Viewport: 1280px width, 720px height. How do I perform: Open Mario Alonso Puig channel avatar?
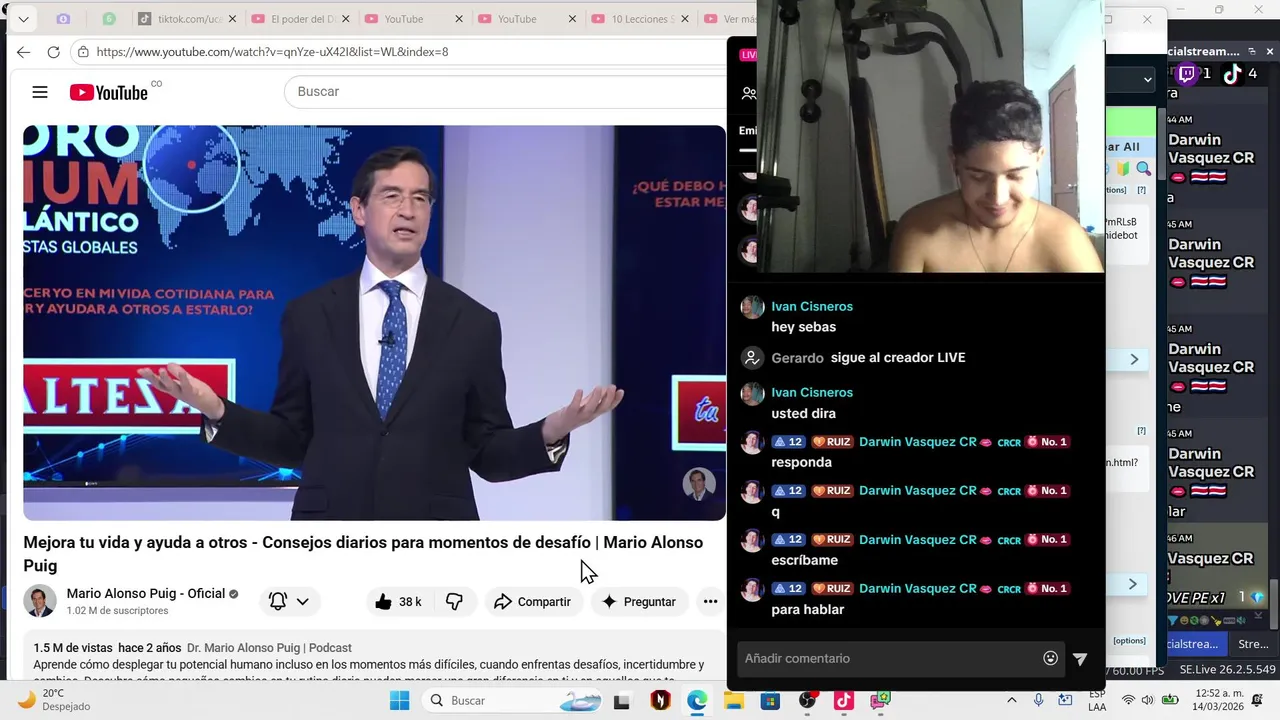(x=40, y=601)
